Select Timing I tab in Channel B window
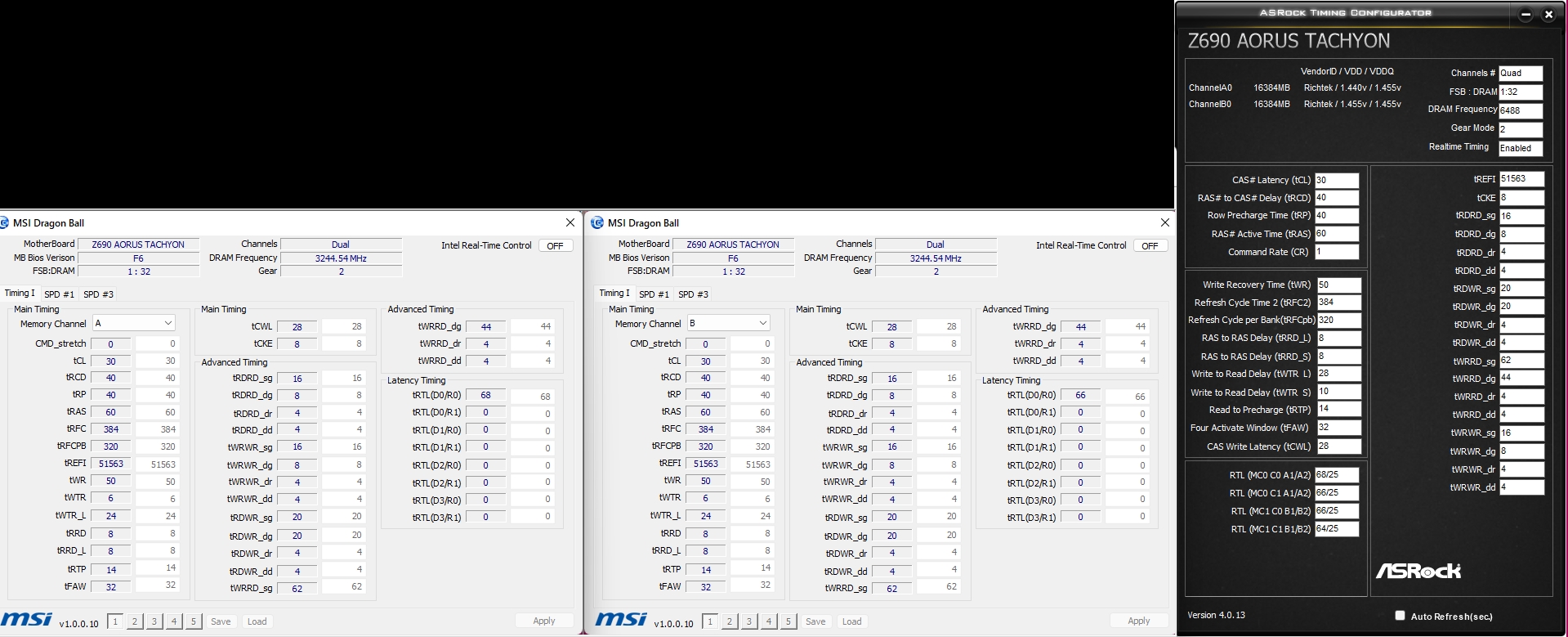The width and height of the screenshot is (1568, 637). click(x=614, y=293)
